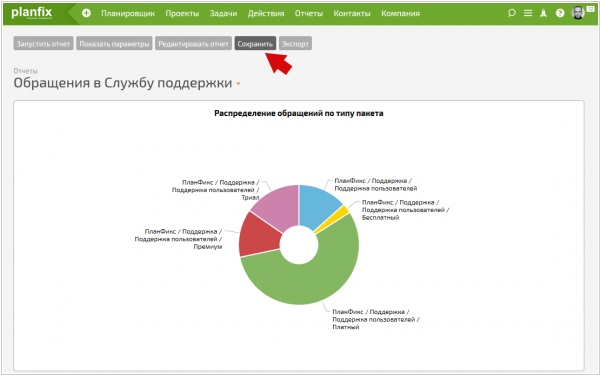600x375 pixels.
Task: Click the notifications icon next to help
Action: tap(543, 13)
